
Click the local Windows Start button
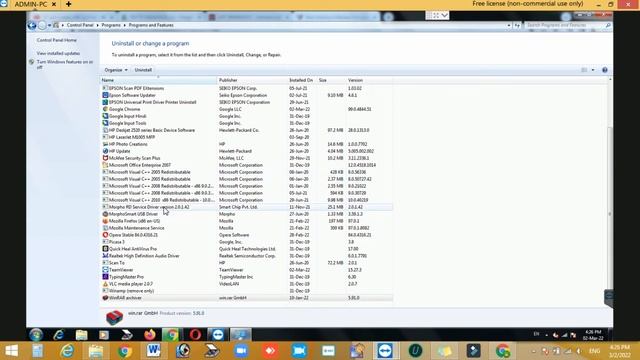(x=11, y=351)
